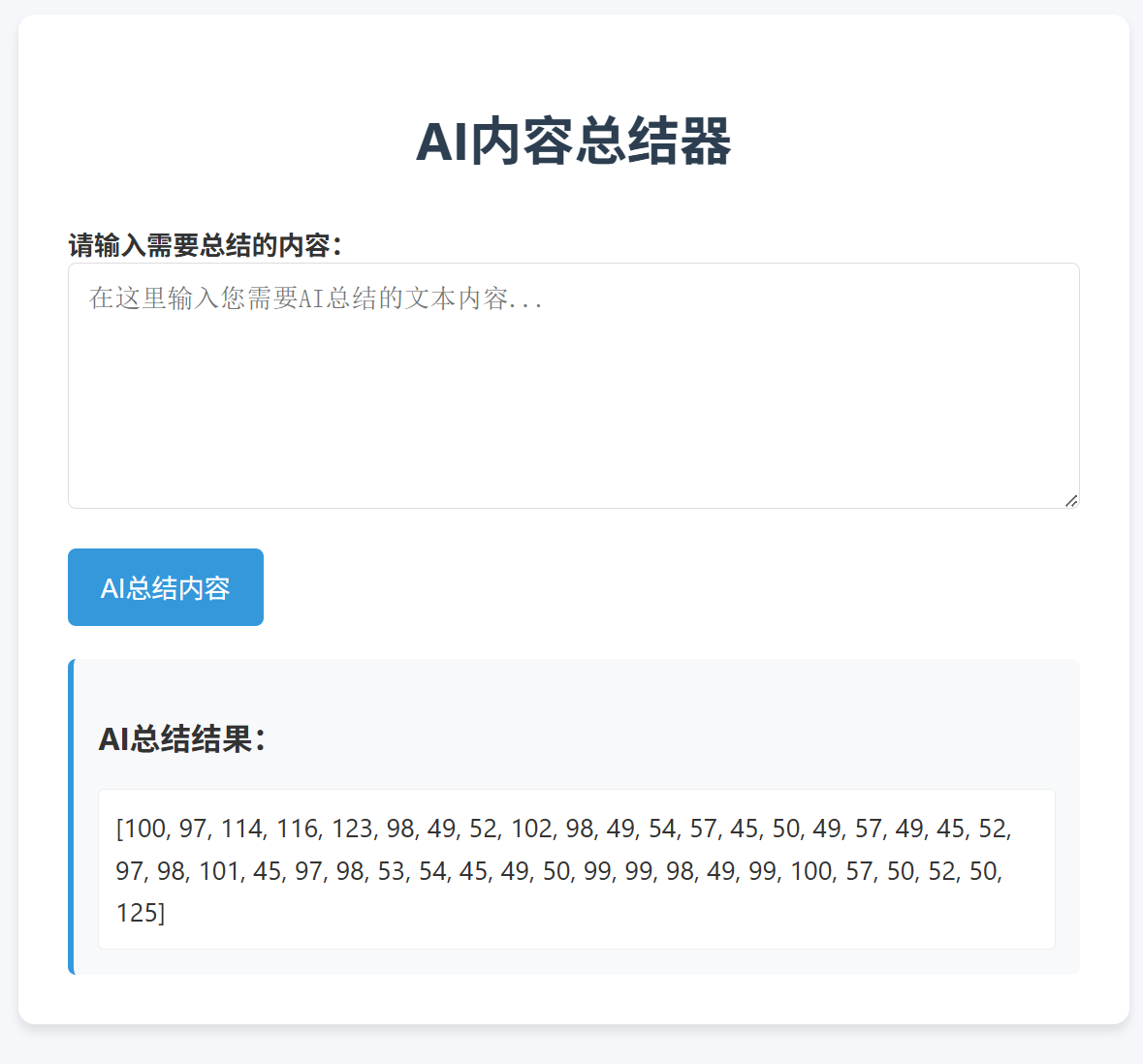Click the AI内容总结器 page title
Viewport: 1143px width, 1064px height.
pyautogui.click(x=573, y=141)
